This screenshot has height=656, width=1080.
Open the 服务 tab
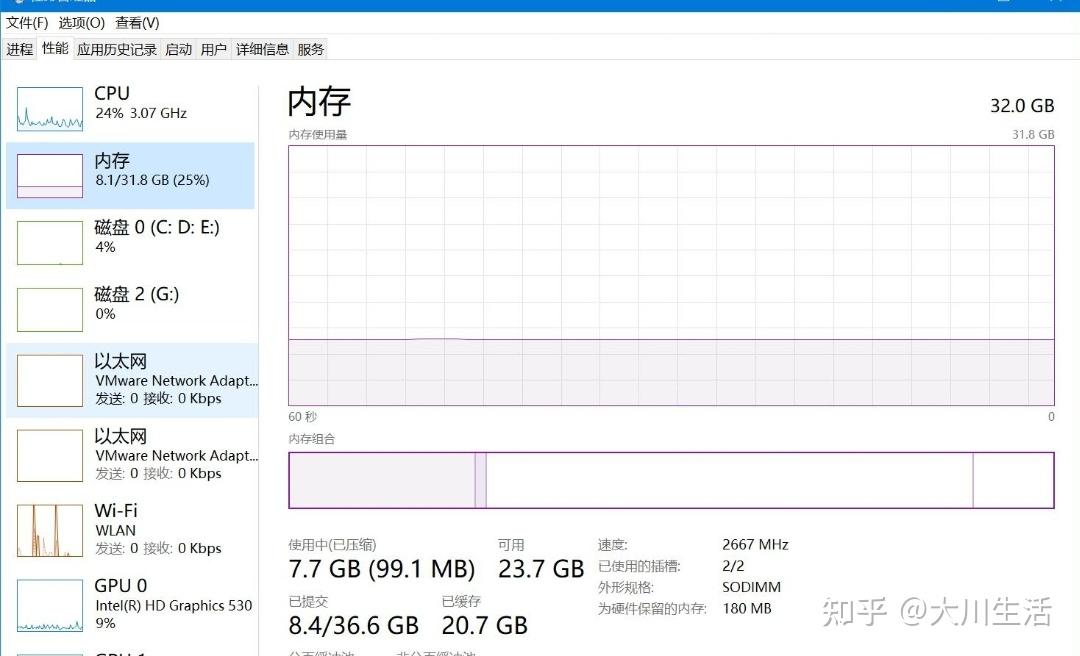point(311,48)
